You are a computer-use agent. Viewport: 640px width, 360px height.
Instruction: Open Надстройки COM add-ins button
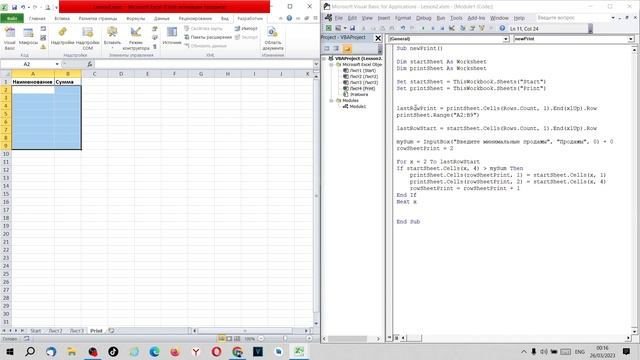tap(87, 38)
